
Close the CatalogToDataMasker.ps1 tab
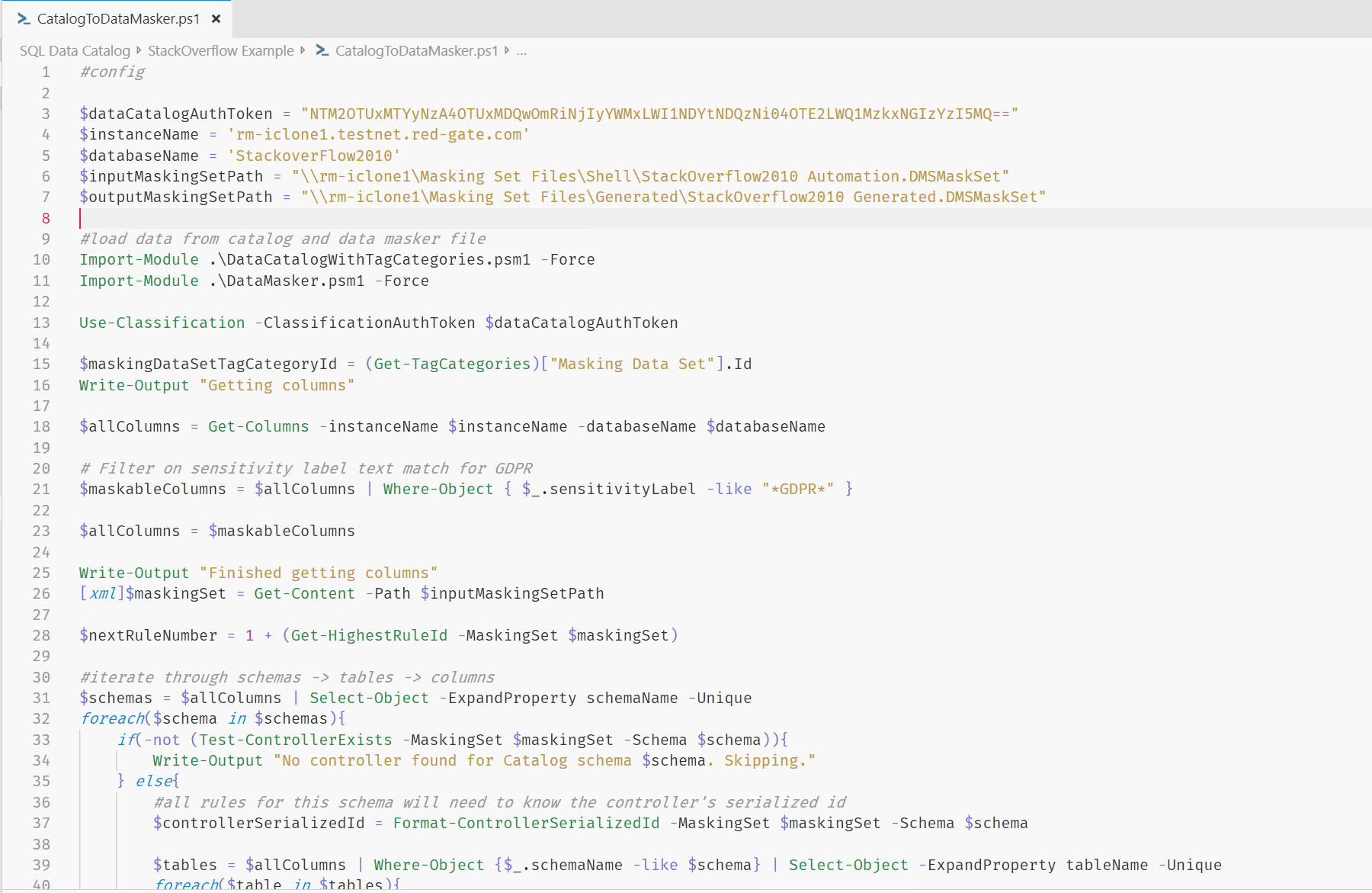(x=216, y=19)
